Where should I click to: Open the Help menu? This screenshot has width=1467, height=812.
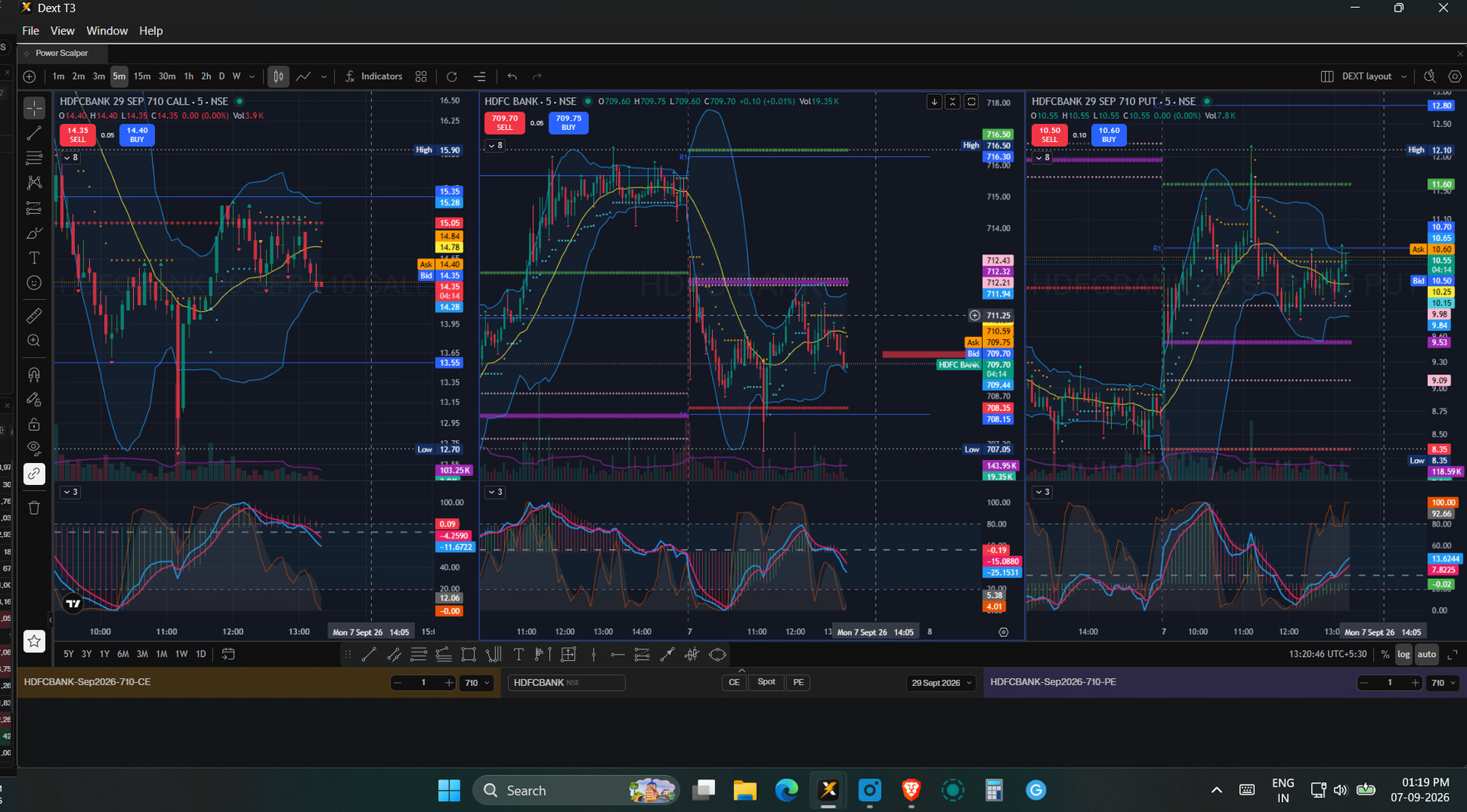151,31
